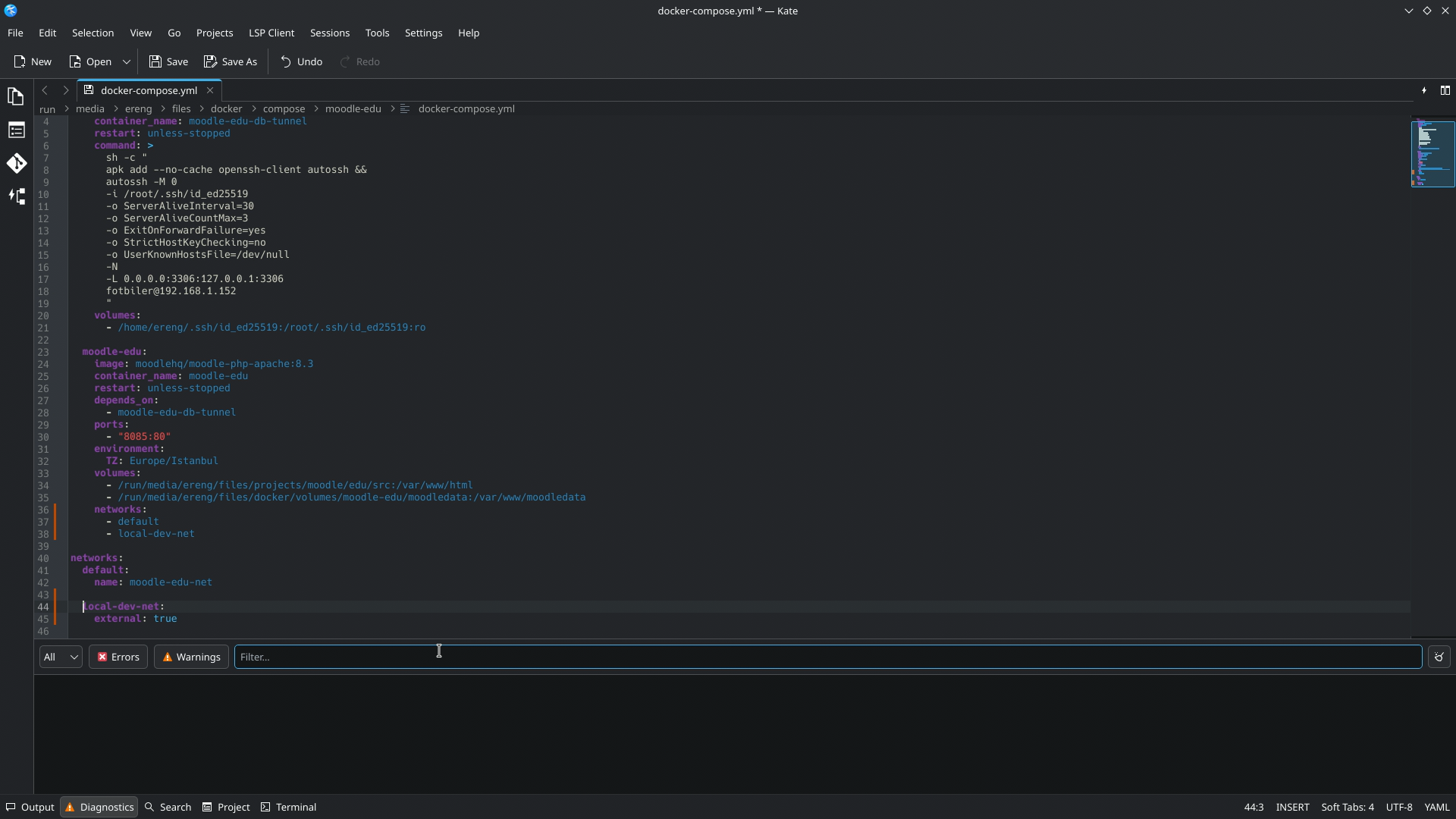Image resolution: width=1456 pixels, height=819 pixels.
Task: Choose Save As in the toolbar
Action: click(231, 61)
